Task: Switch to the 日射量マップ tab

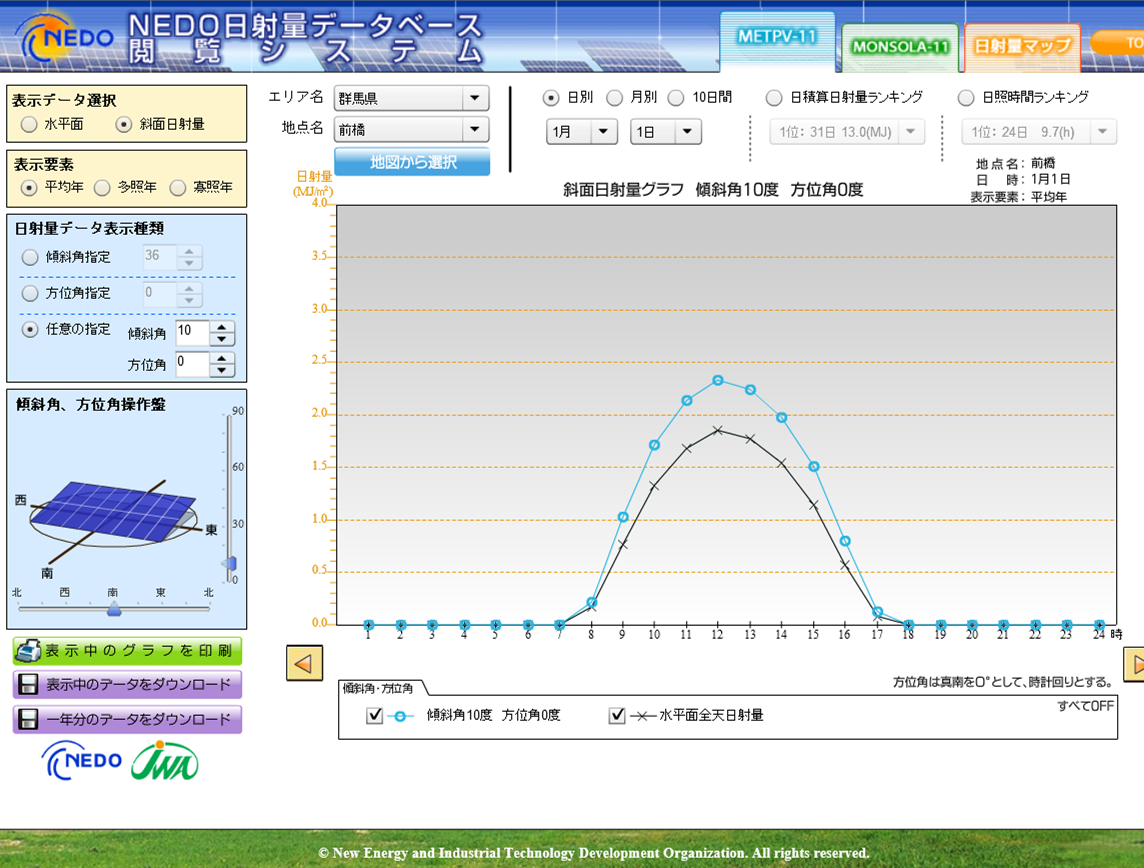Action: 1022,47
